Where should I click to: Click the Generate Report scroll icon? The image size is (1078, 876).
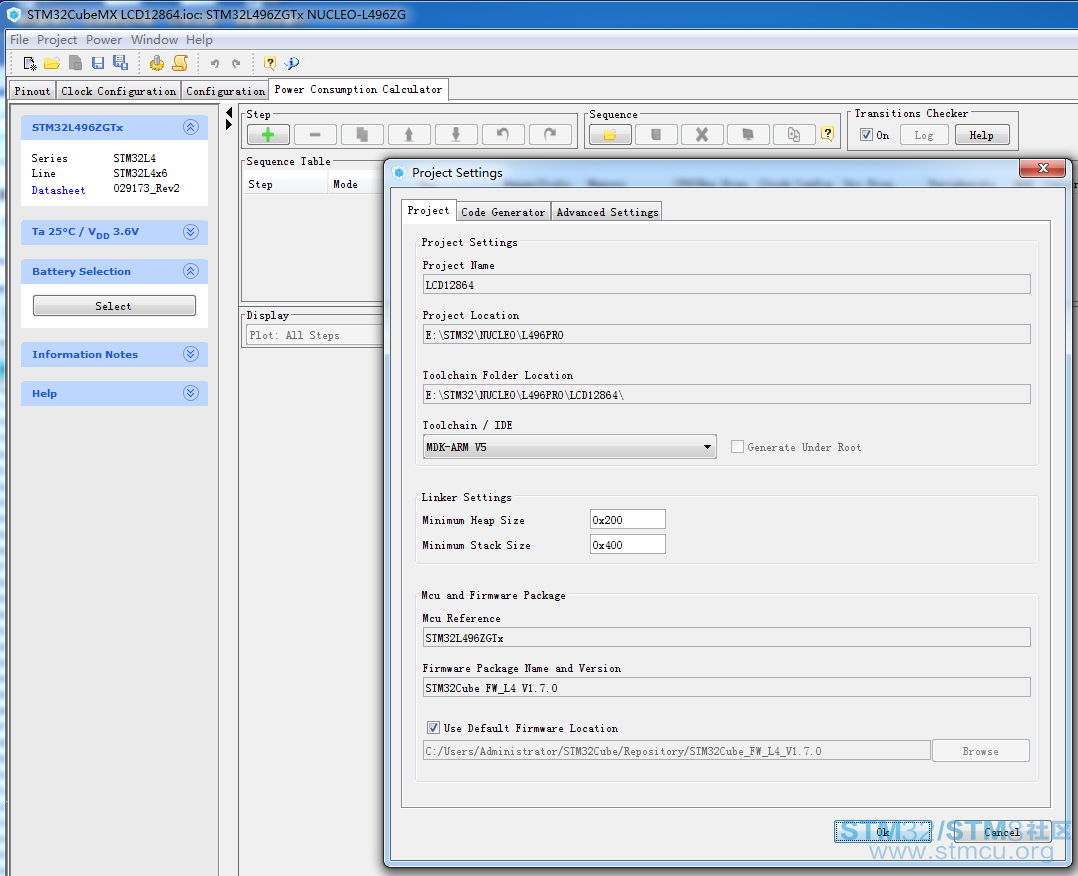tap(179, 63)
